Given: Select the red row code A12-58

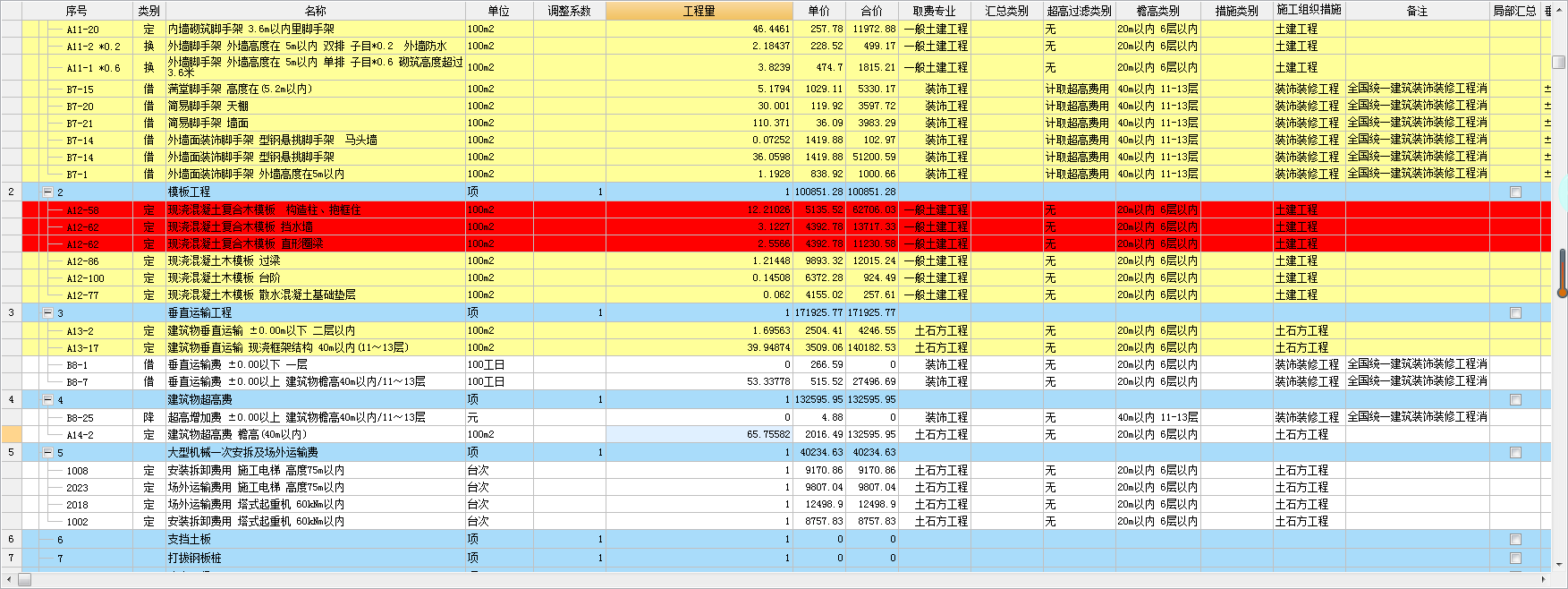Looking at the screenshot, I should (x=78, y=209).
